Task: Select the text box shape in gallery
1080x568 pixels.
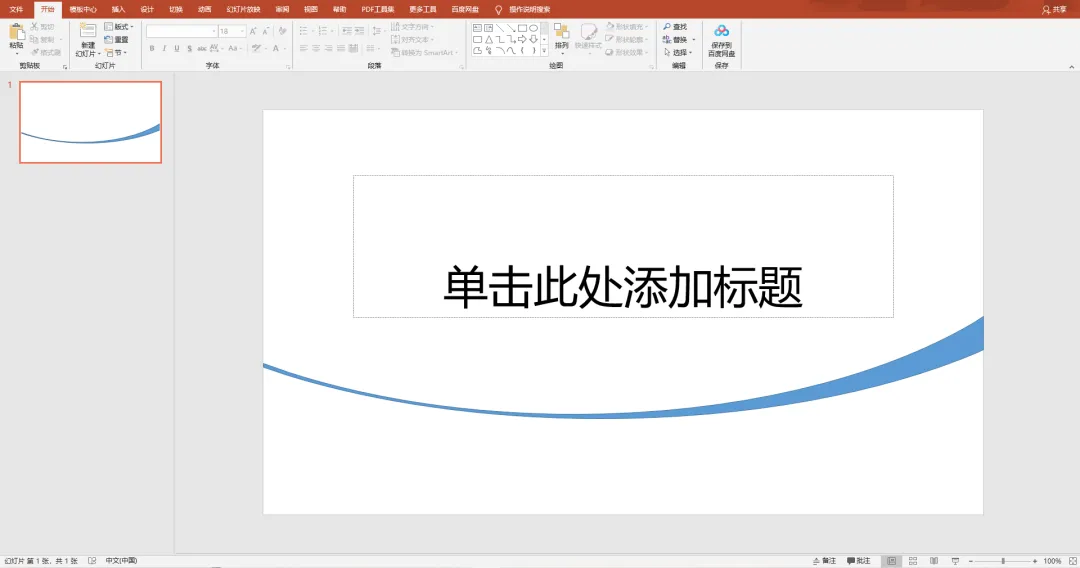Action: (477, 28)
